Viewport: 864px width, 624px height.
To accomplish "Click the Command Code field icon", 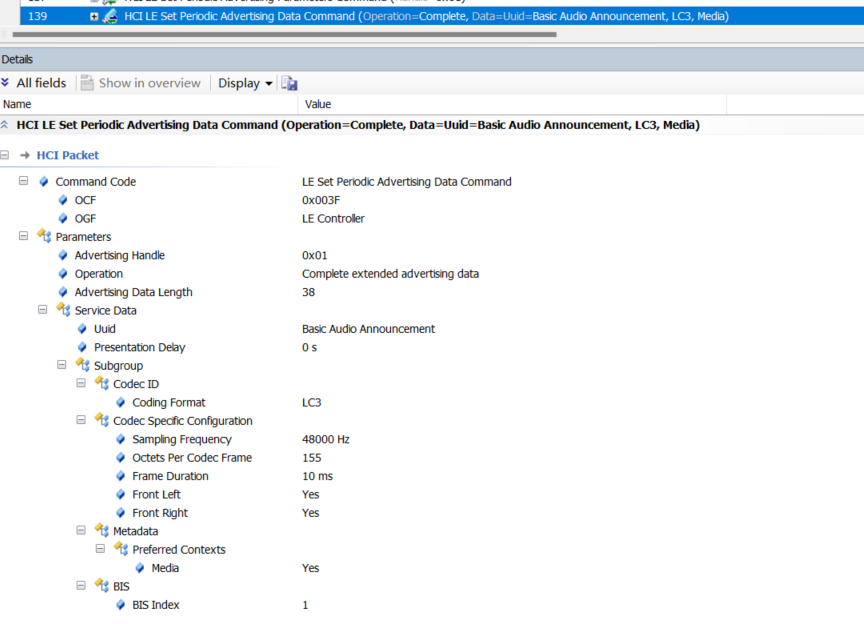I will click(44, 182).
